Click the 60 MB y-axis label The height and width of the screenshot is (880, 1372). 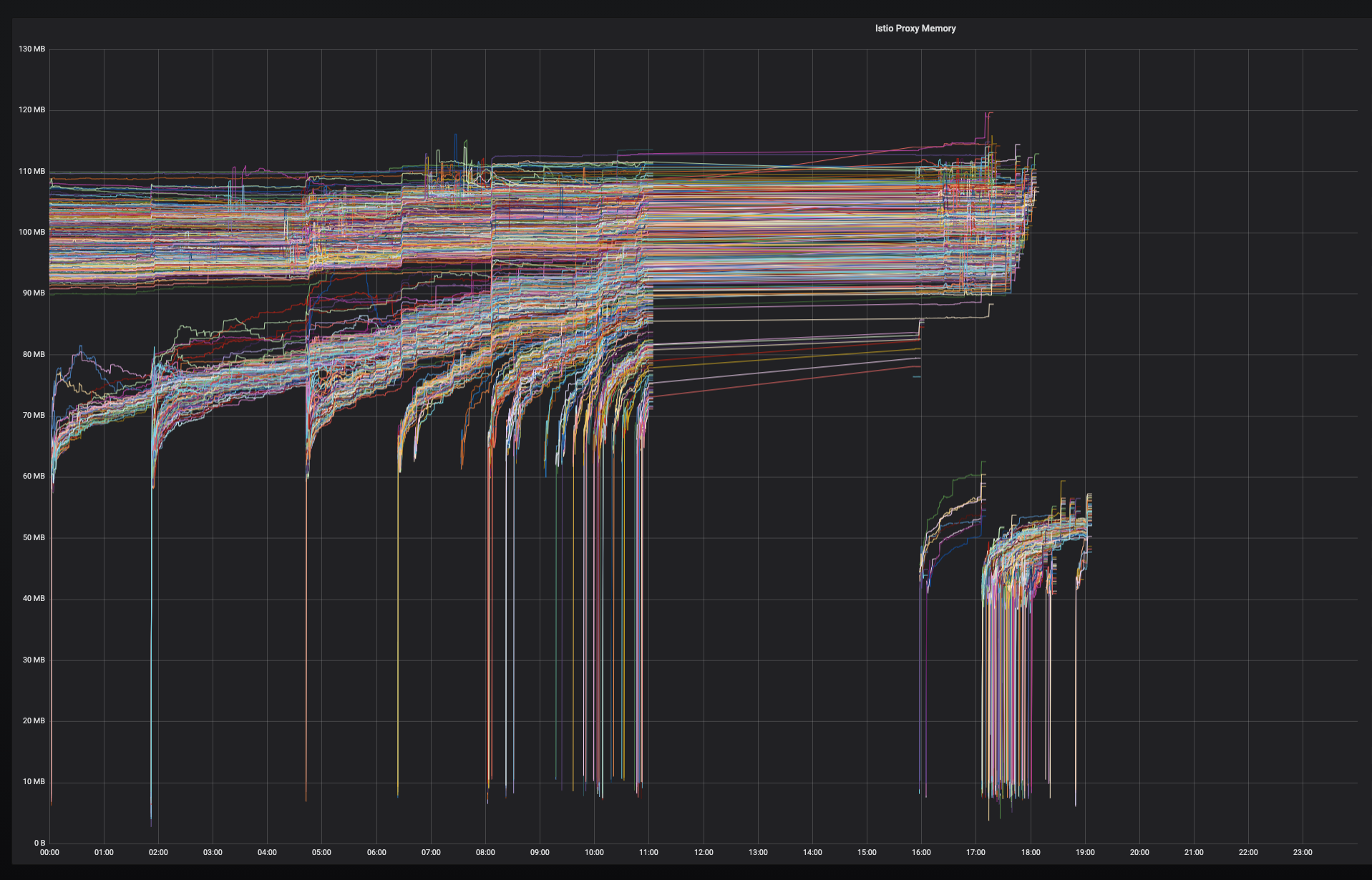point(34,476)
